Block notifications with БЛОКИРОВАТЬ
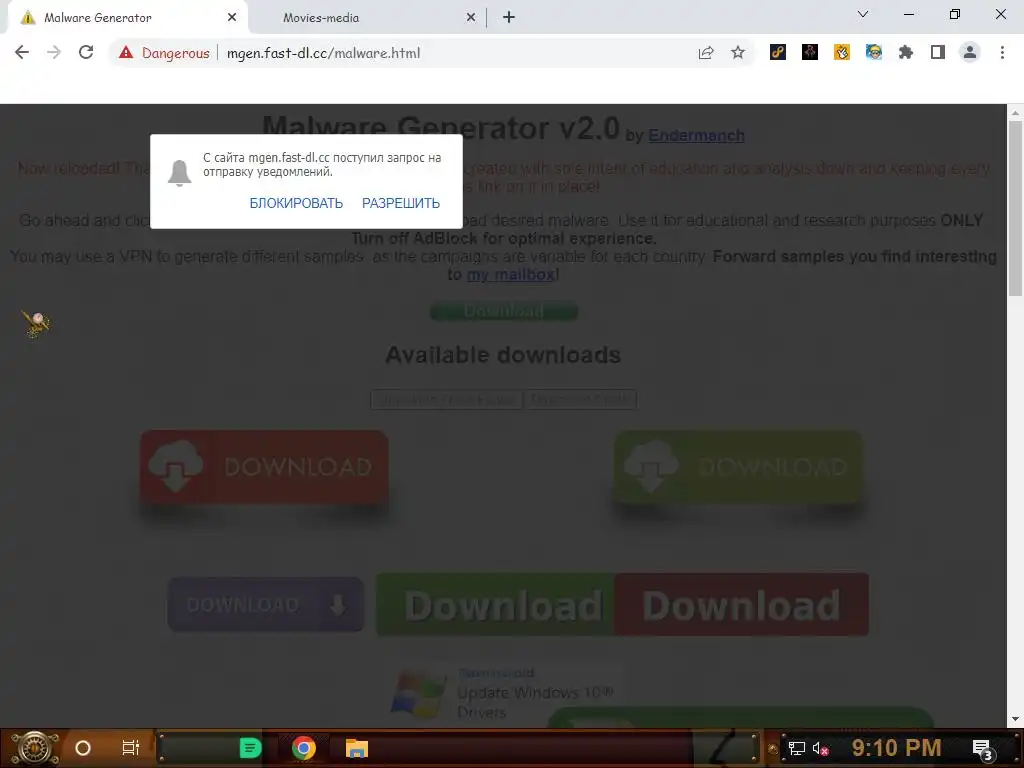Image resolution: width=1024 pixels, height=768 pixels. [296, 203]
